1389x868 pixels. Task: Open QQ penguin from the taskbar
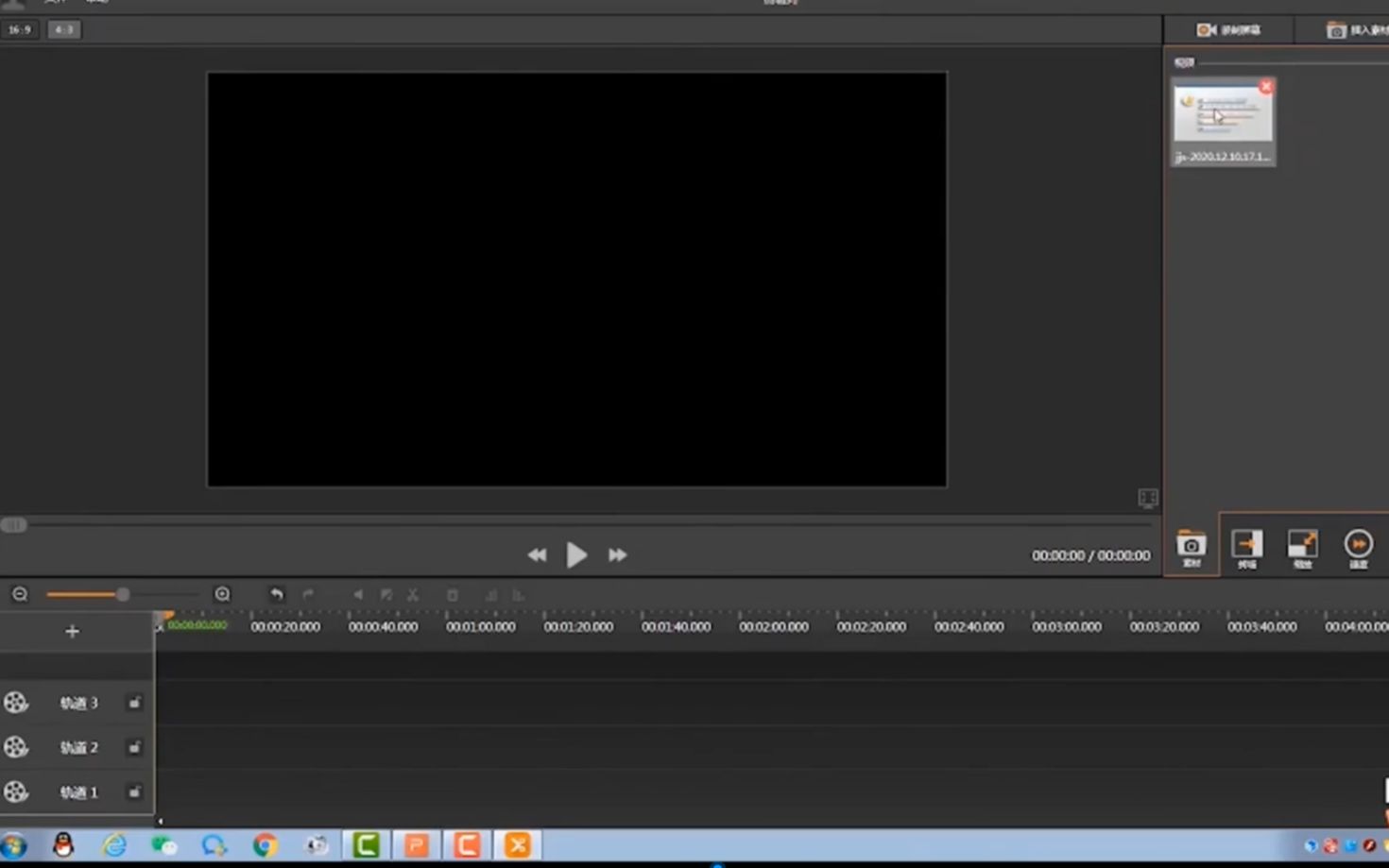[x=63, y=844]
